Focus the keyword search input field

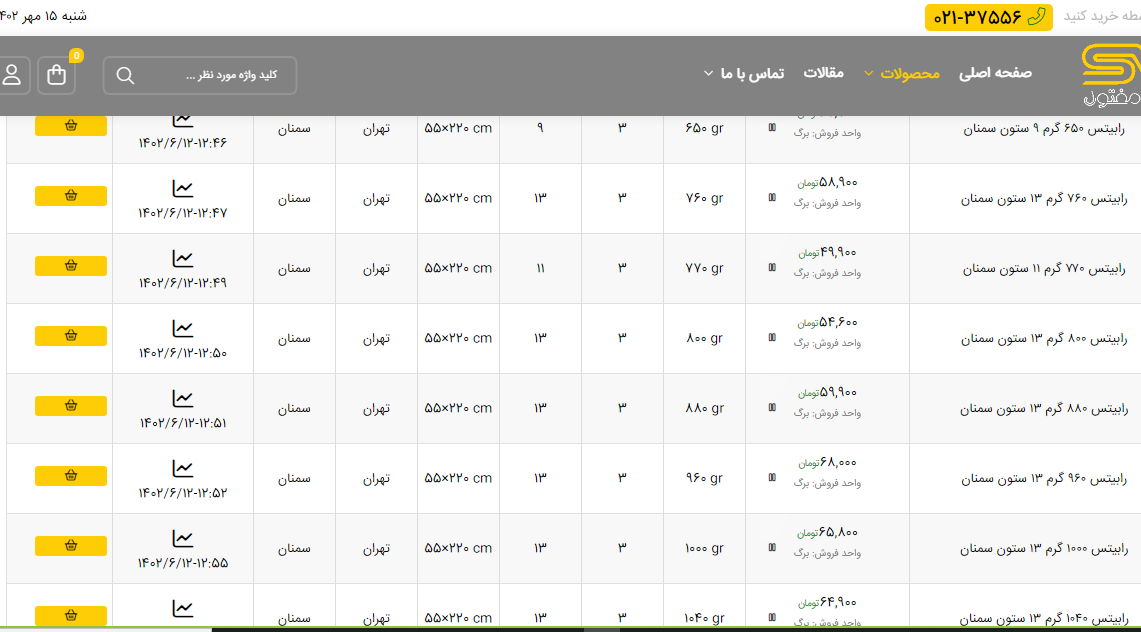pyautogui.click(x=215, y=75)
